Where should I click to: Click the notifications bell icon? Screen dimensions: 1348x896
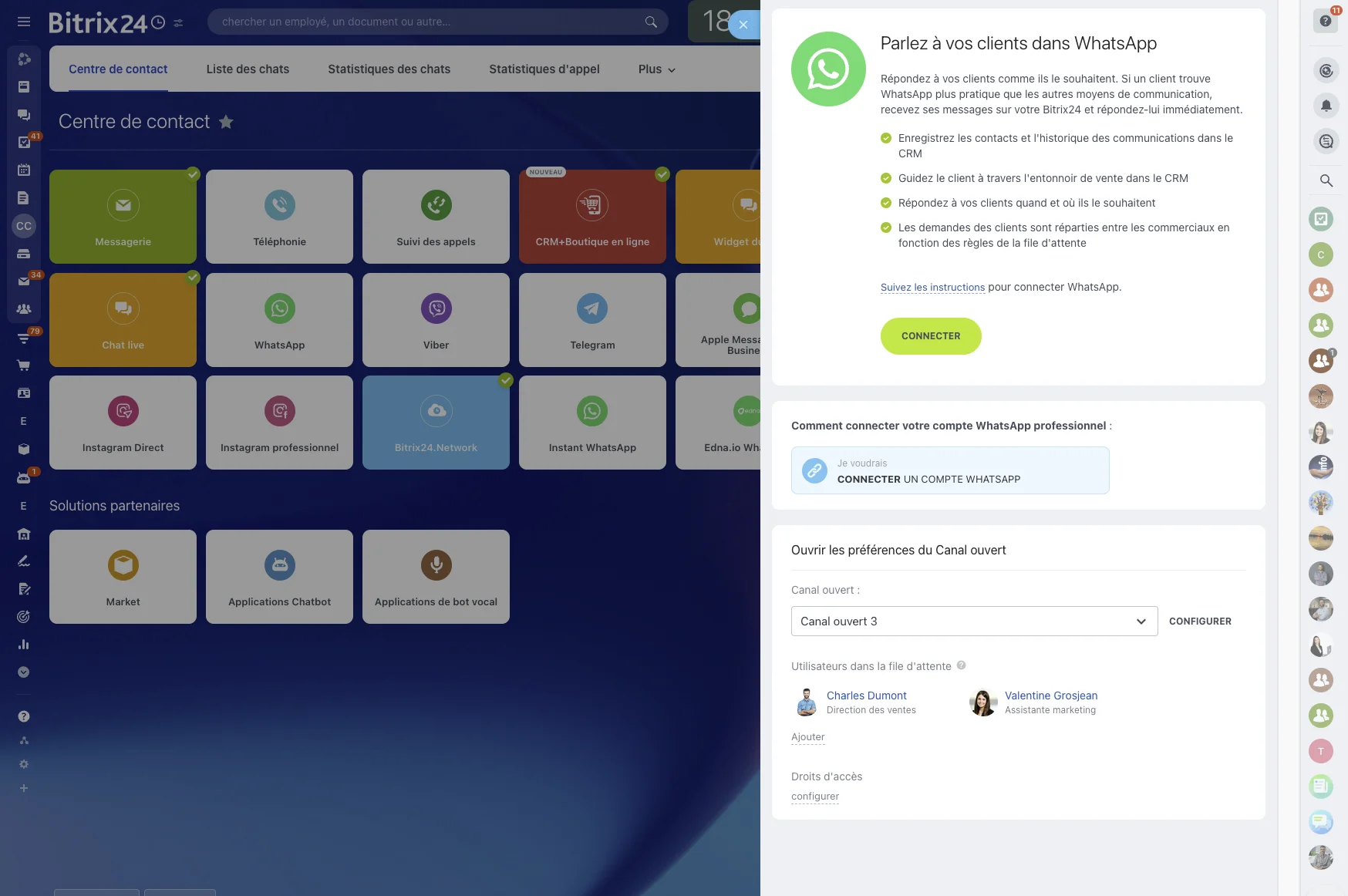click(1326, 106)
